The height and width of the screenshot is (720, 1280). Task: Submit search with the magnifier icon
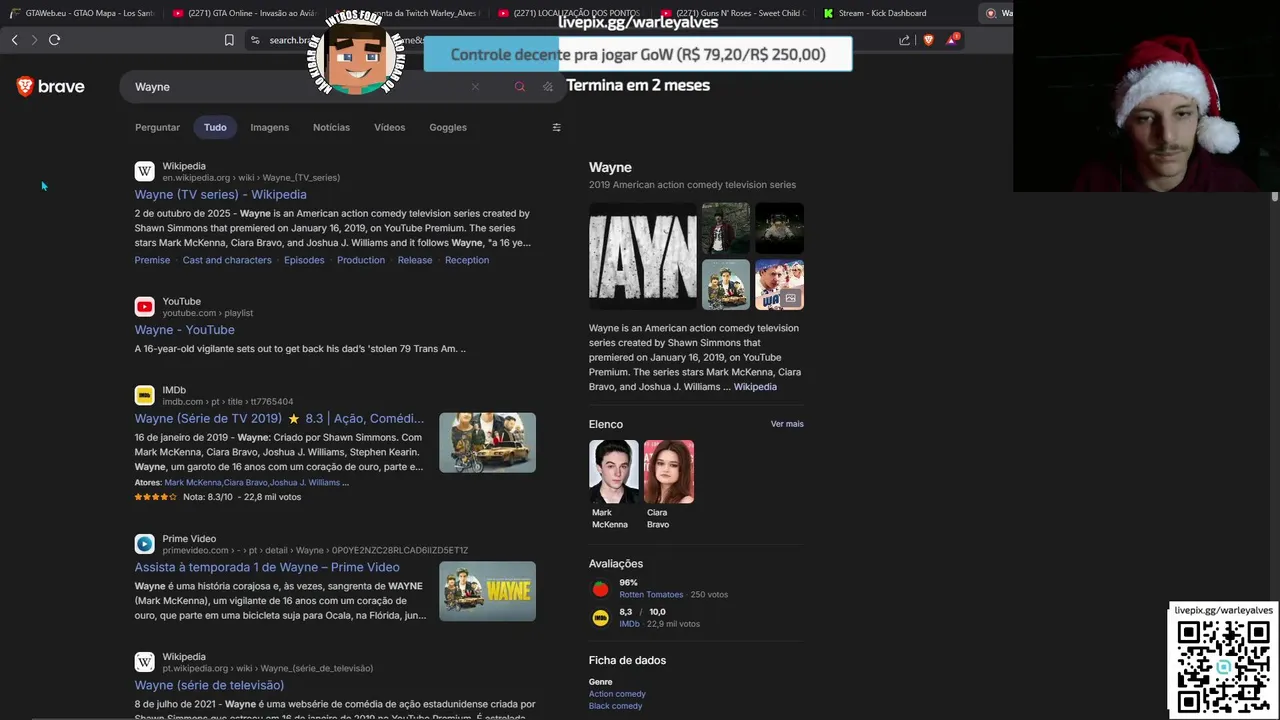click(x=519, y=87)
